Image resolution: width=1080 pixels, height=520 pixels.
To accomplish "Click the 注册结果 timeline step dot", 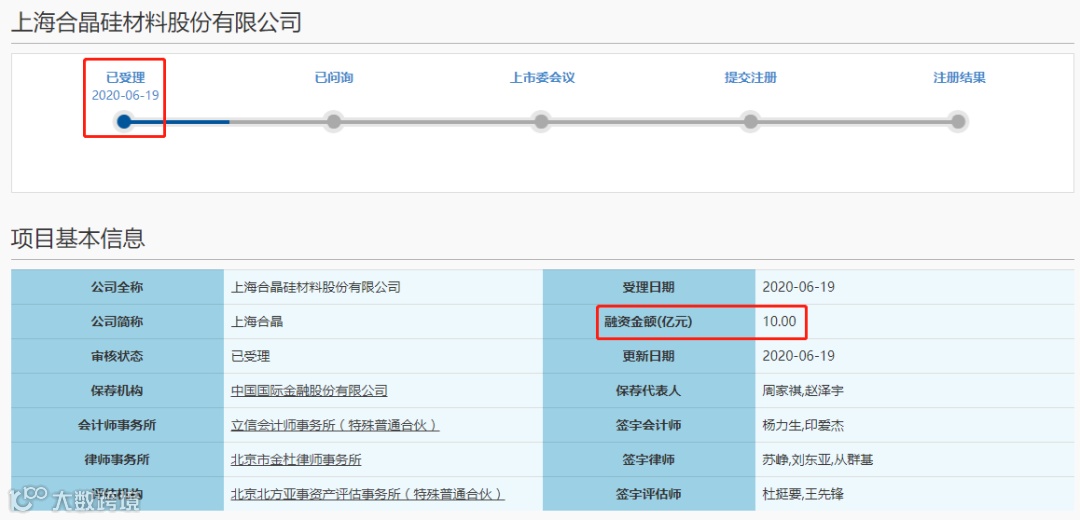I will click(x=958, y=122).
